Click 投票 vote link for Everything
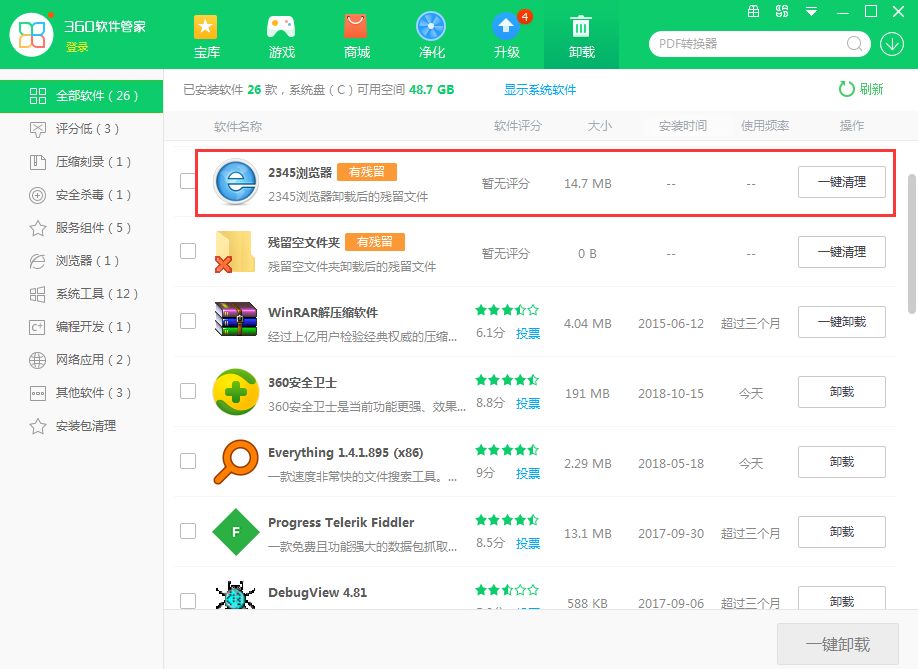This screenshot has width=918, height=669. point(527,474)
